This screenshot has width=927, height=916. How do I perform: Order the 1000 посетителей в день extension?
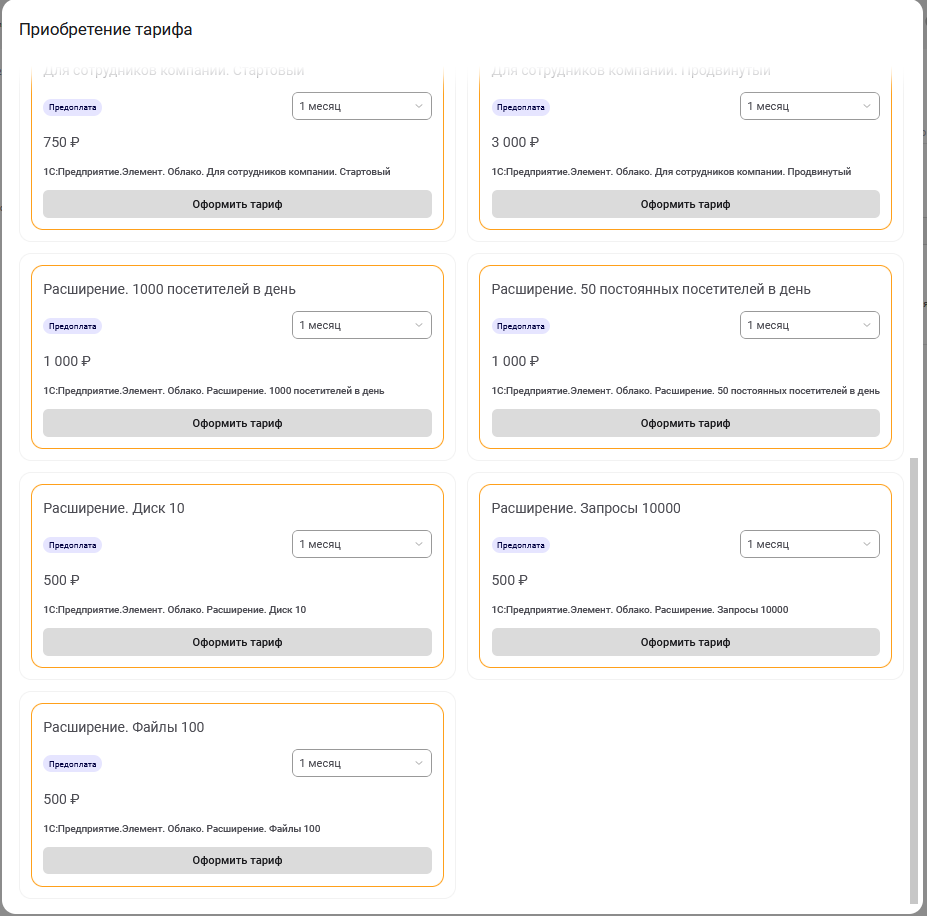[x=237, y=423]
